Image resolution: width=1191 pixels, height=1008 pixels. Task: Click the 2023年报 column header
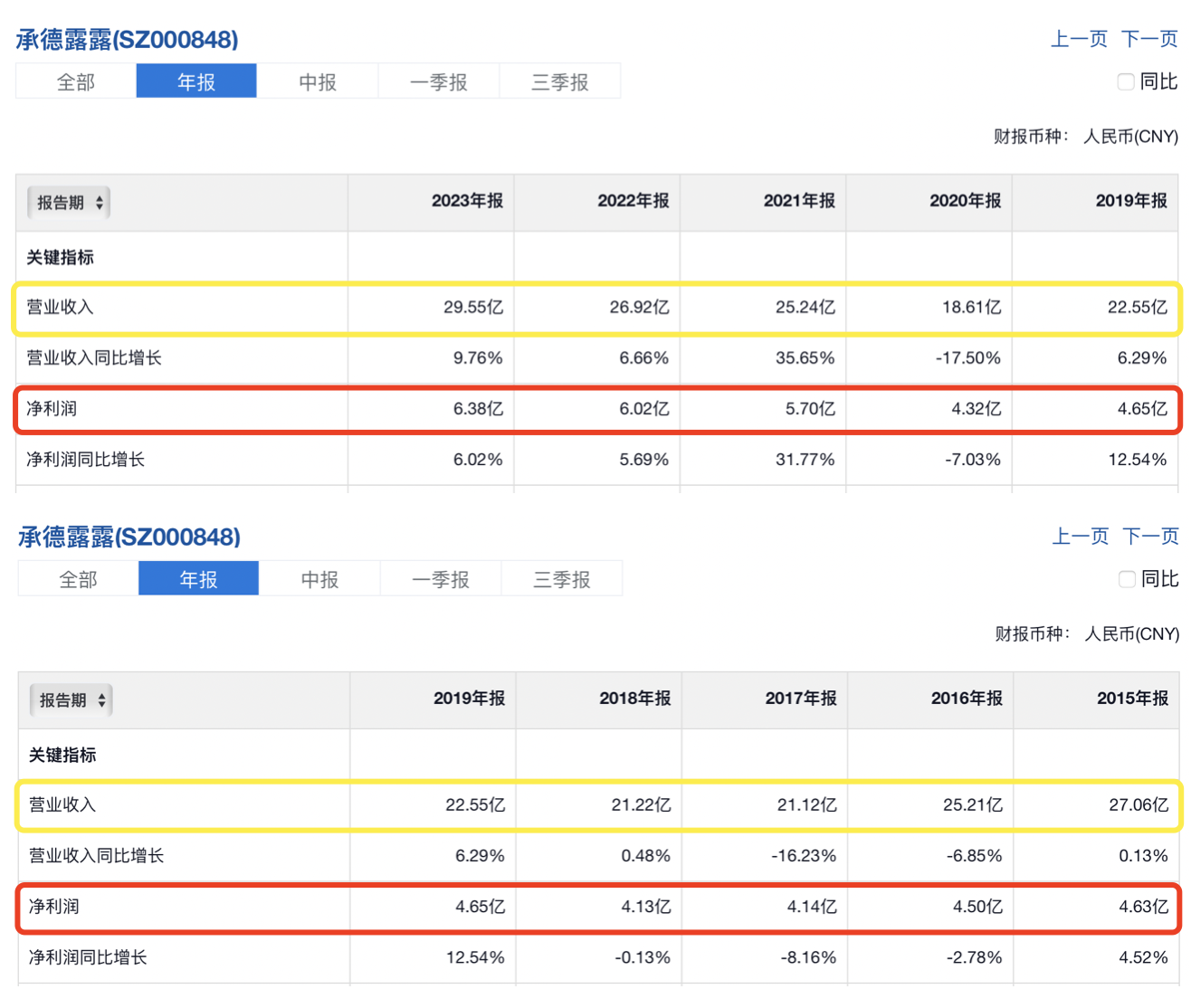[x=467, y=201]
